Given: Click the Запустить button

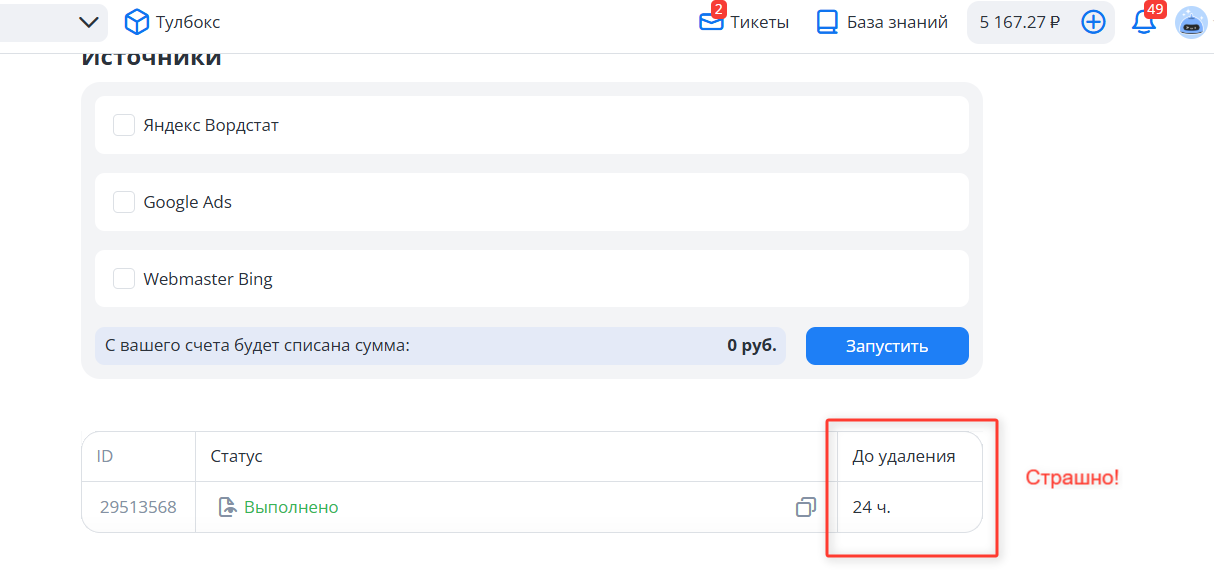Looking at the screenshot, I should 887,346.
